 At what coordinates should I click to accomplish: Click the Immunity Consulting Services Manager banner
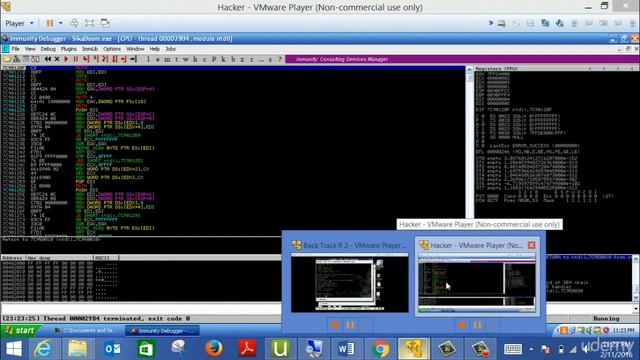click(462, 59)
